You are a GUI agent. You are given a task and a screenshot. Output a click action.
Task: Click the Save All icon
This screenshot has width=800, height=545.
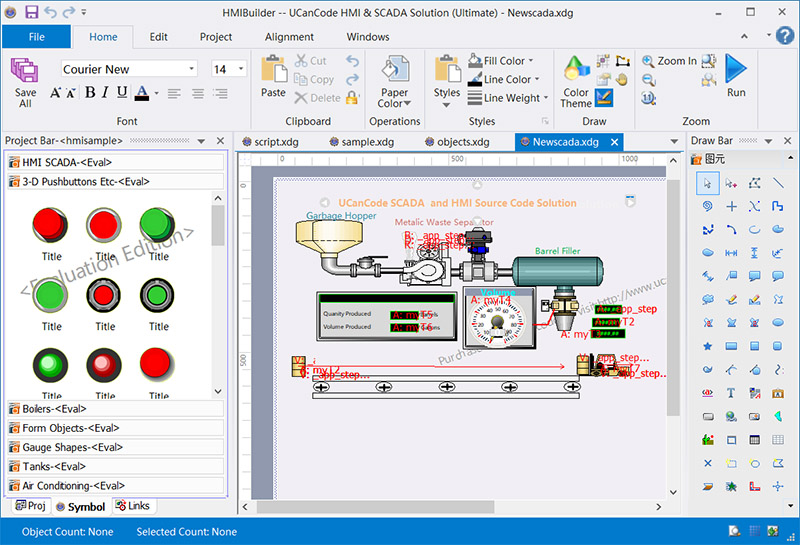24,70
